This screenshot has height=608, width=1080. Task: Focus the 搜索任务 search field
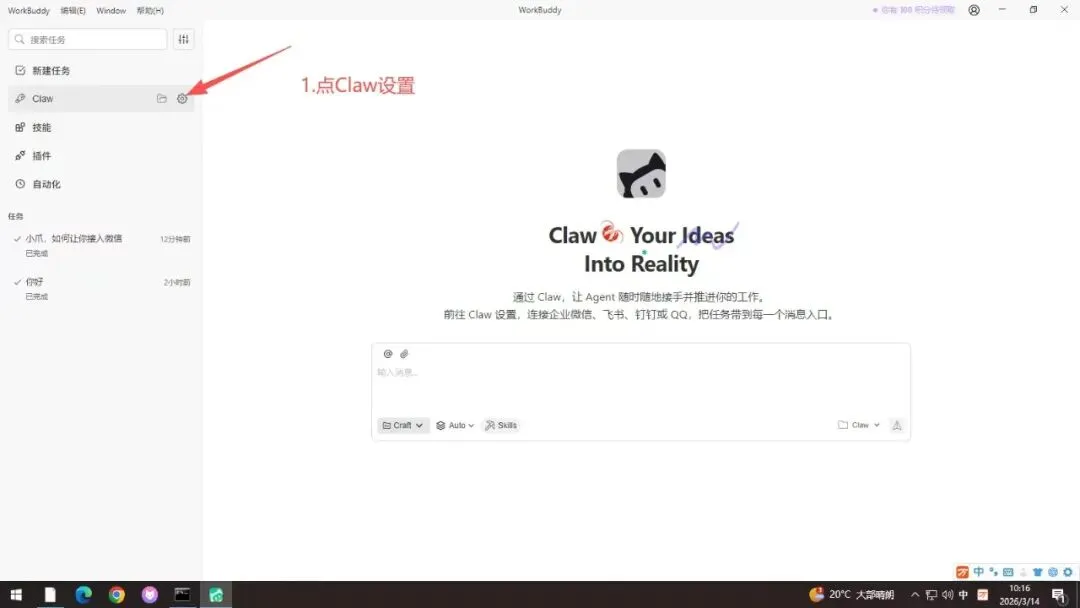pos(88,39)
